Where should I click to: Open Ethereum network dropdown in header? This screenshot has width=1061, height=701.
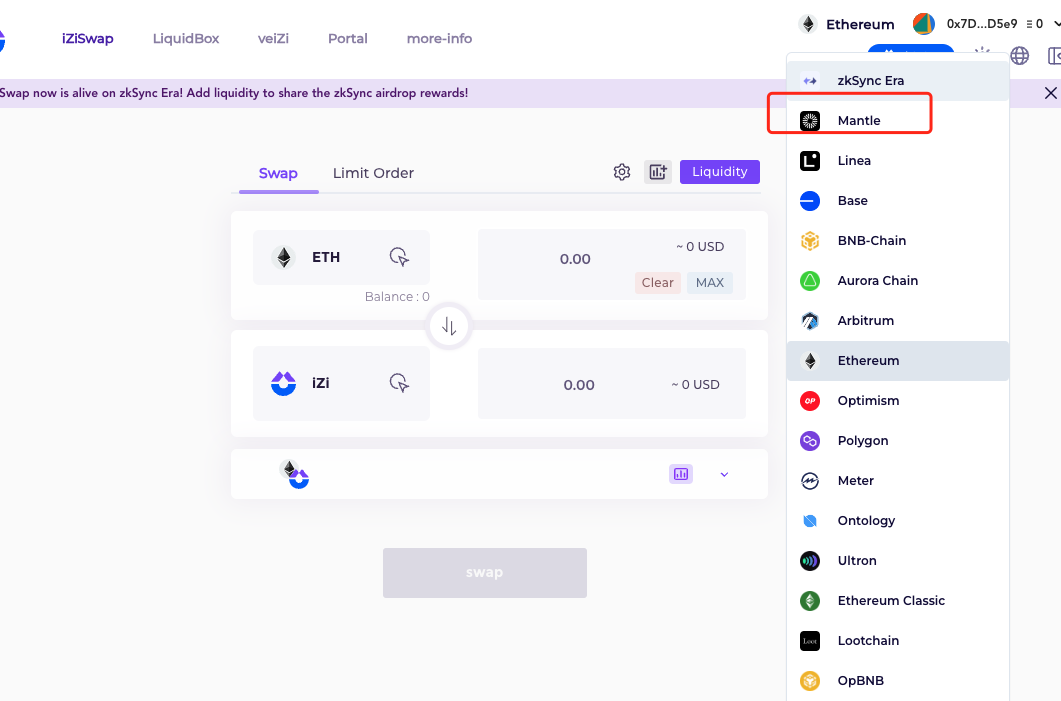[x=846, y=24]
